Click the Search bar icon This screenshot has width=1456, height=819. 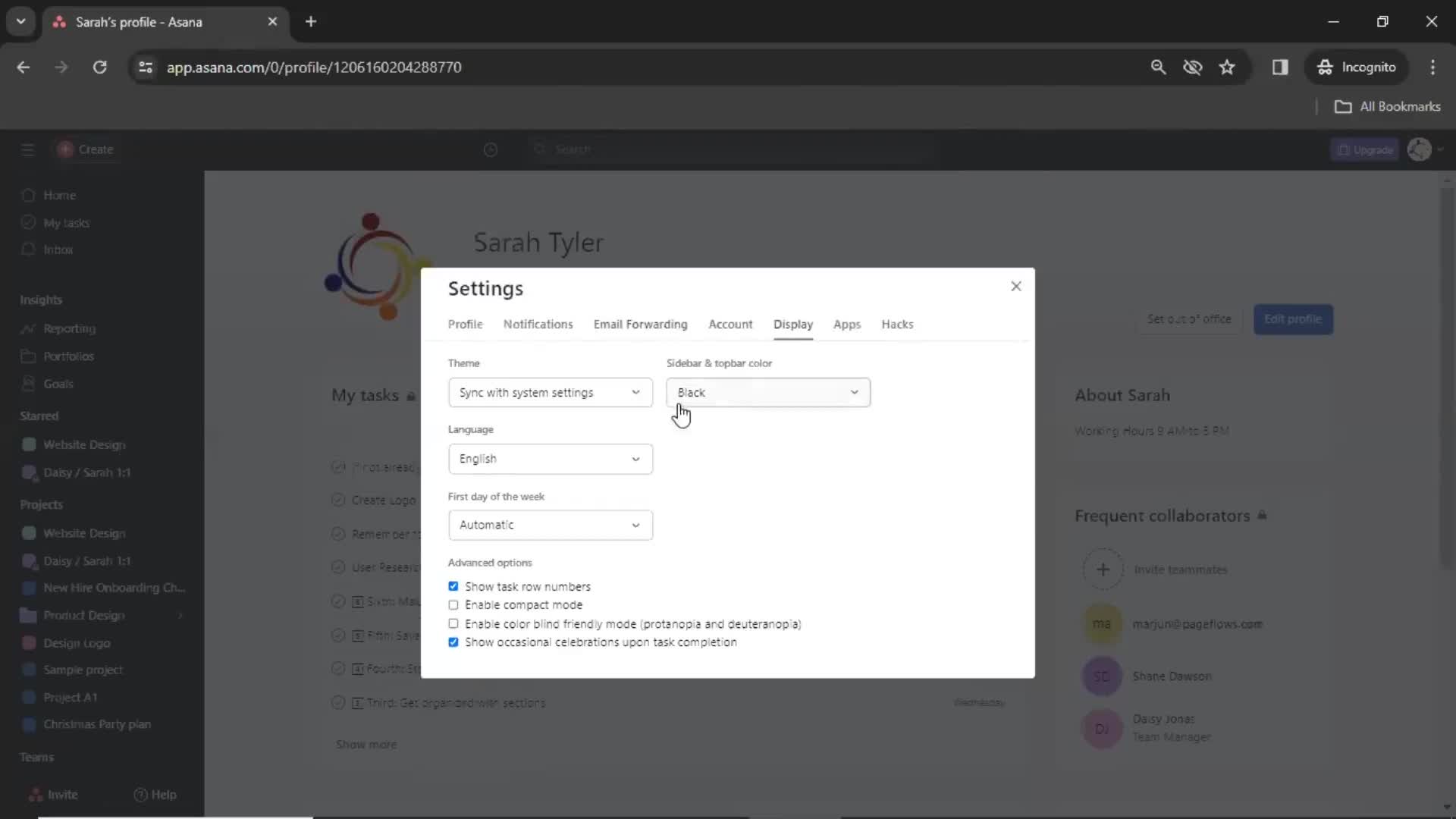point(540,148)
